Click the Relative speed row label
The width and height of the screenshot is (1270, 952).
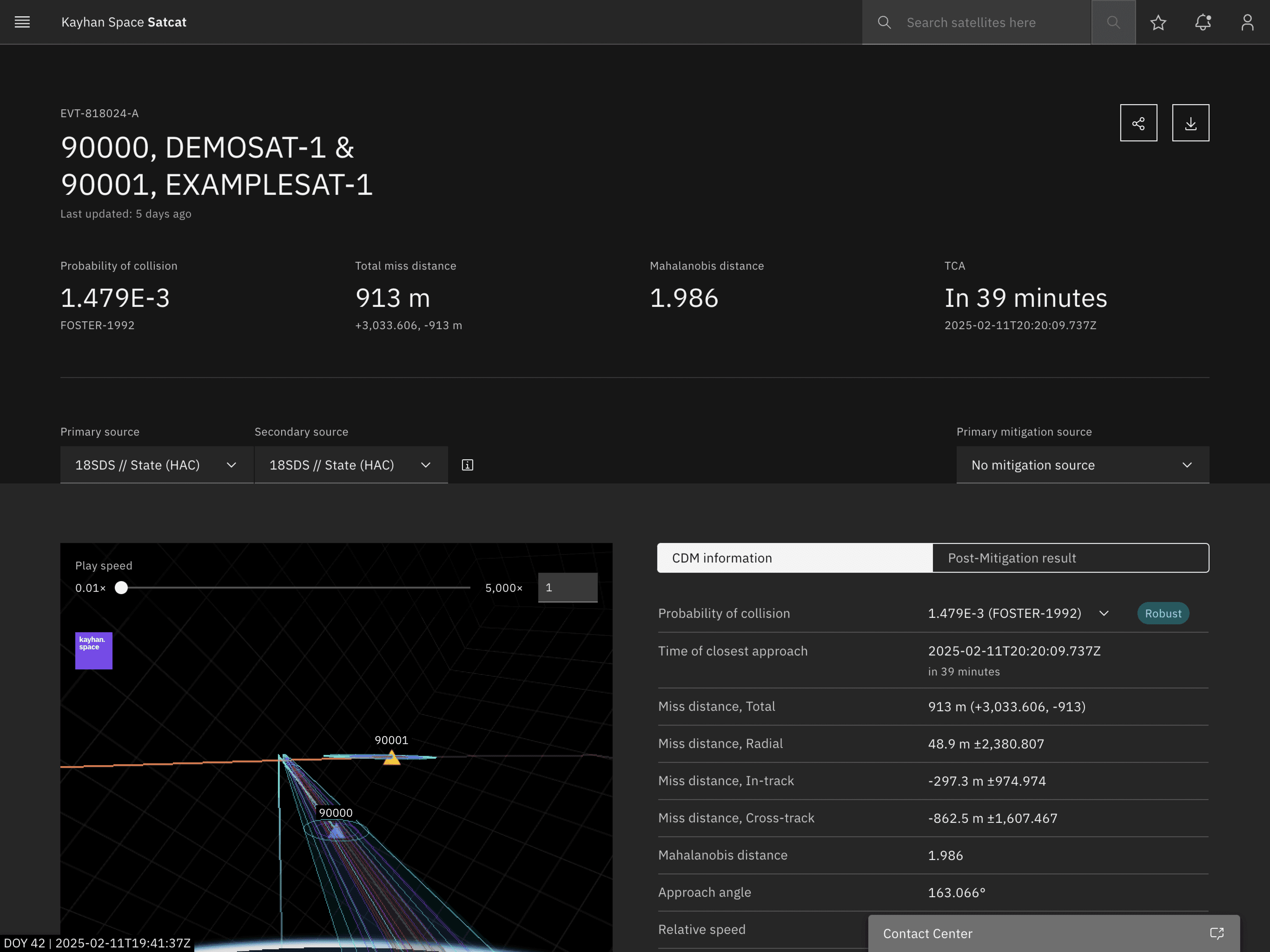(x=701, y=929)
